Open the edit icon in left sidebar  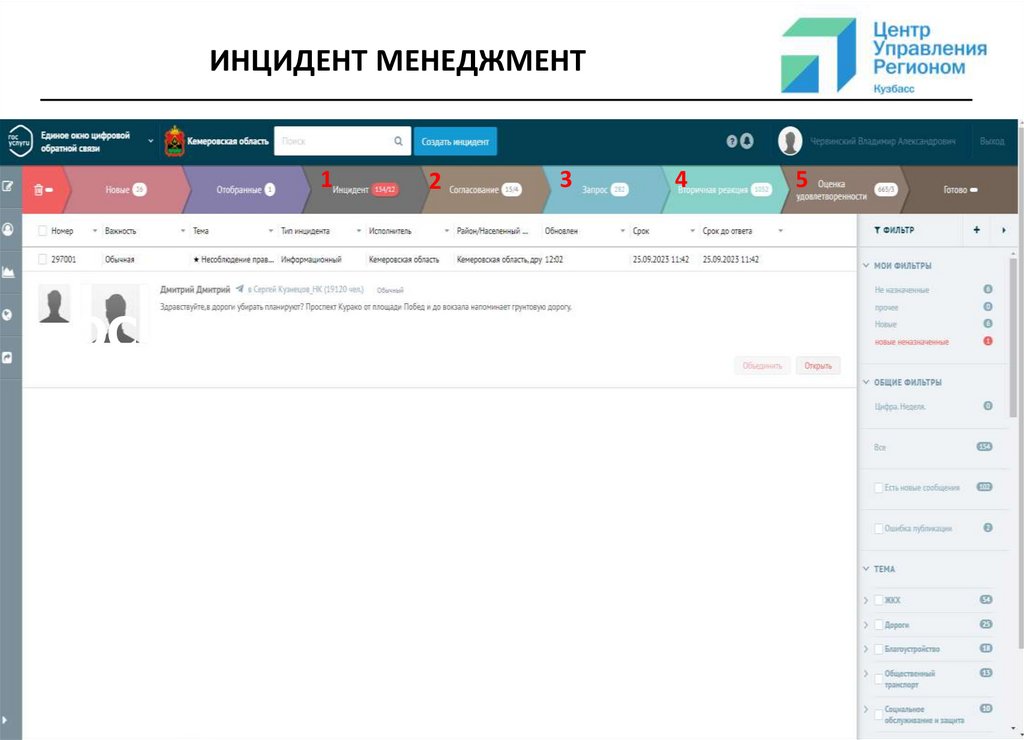click(x=8, y=187)
